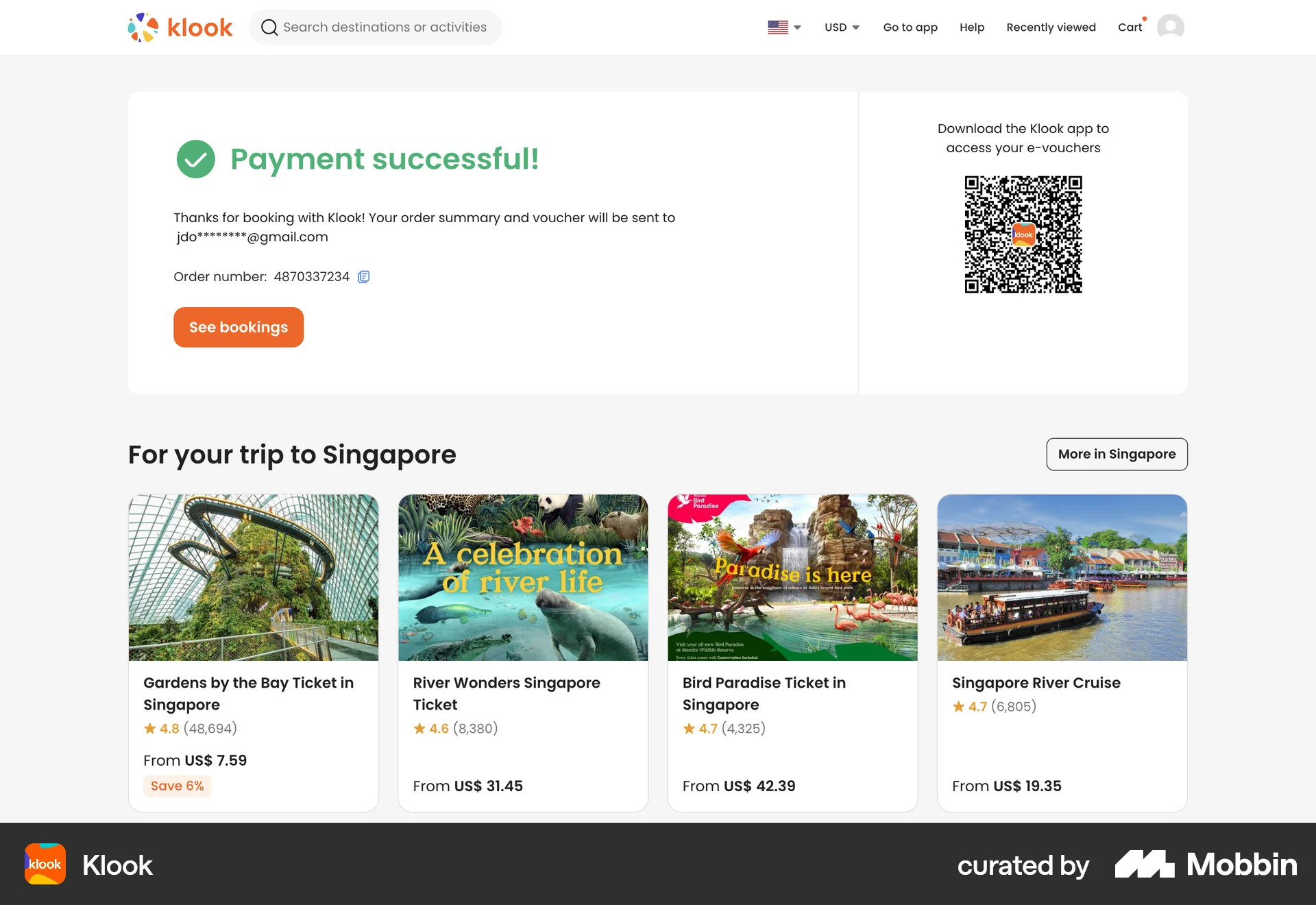Click Go to app link
The width and height of the screenshot is (1316, 905).
click(x=910, y=27)
